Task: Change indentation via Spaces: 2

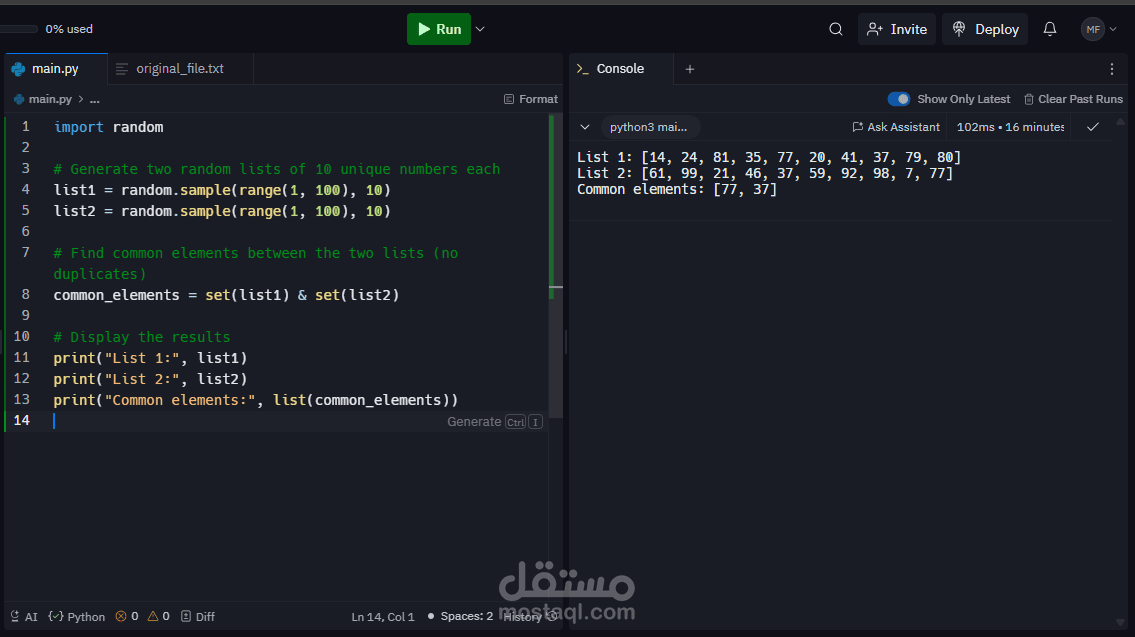Action: (x=467, y=616)
